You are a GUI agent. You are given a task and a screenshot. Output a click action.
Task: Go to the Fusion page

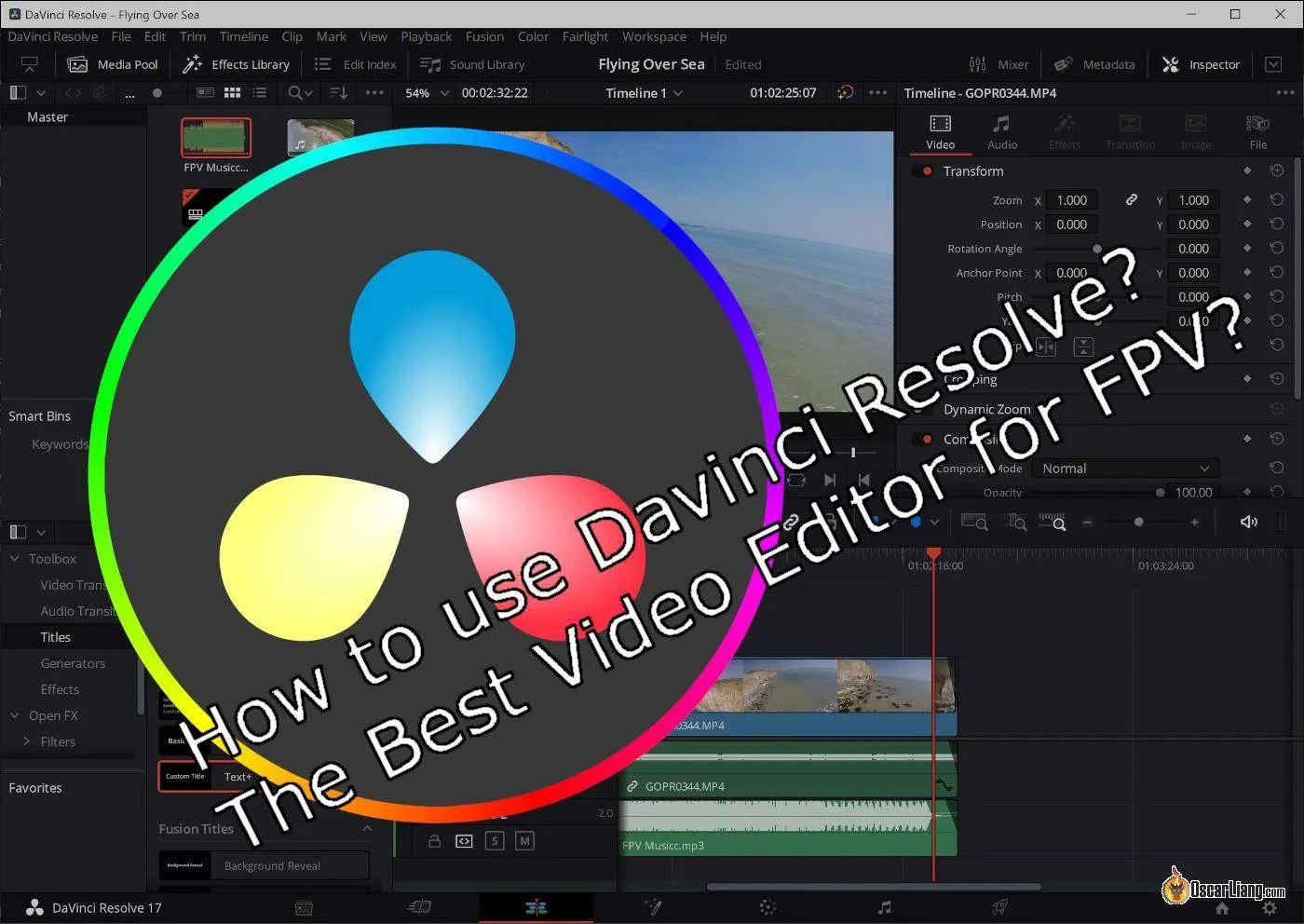click(x=654, y=907)
